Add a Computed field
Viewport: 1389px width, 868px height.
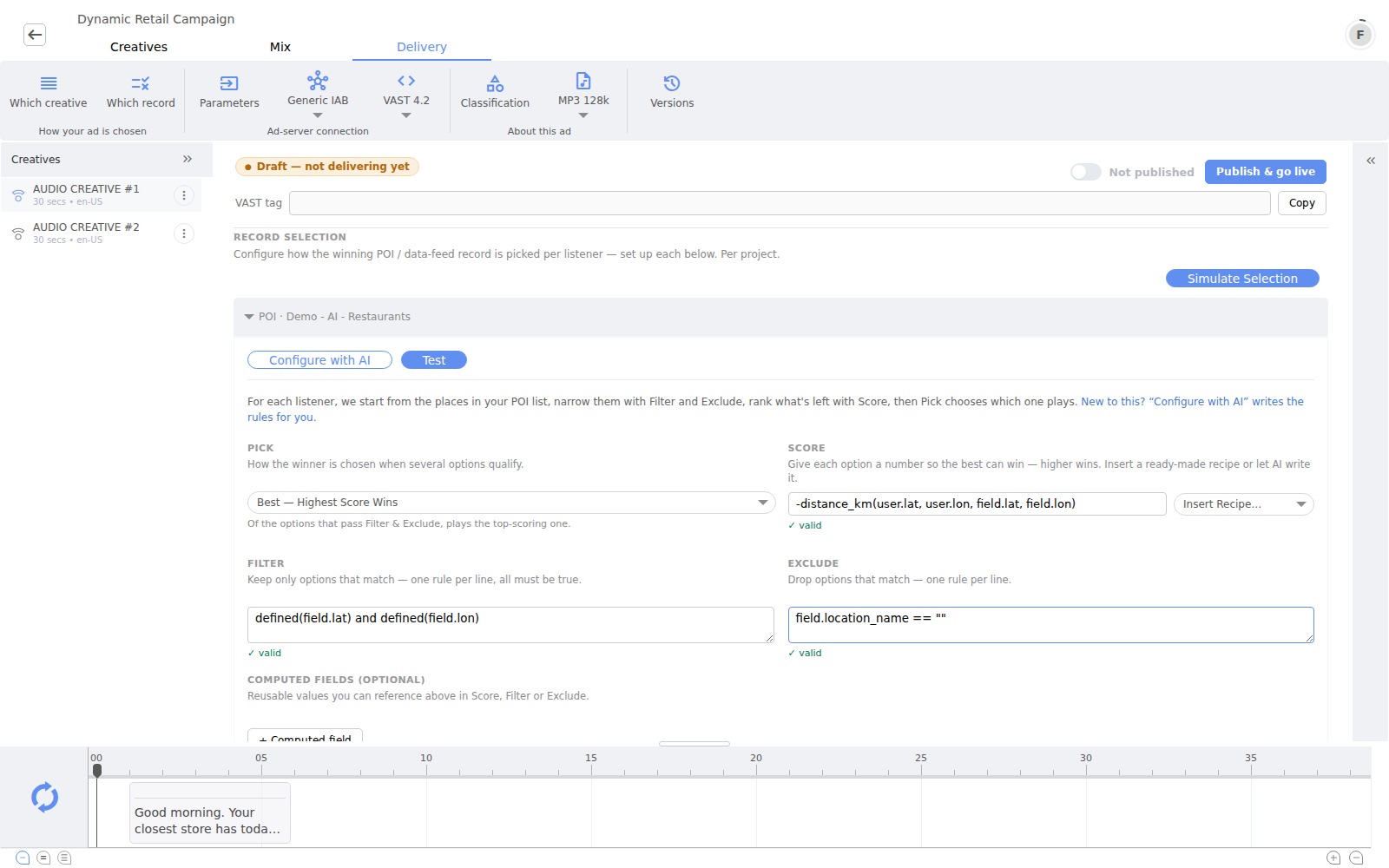(x=305, y=736)
